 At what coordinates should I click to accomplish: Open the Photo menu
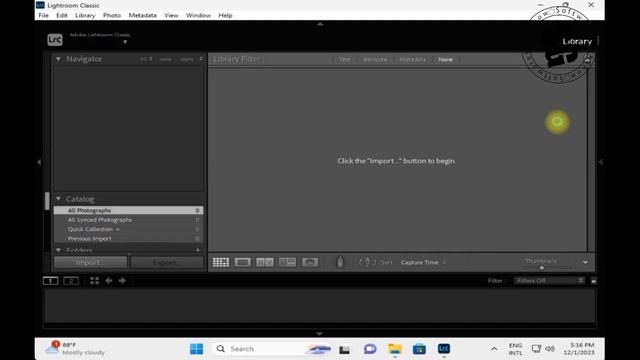[x=112, y=16]
